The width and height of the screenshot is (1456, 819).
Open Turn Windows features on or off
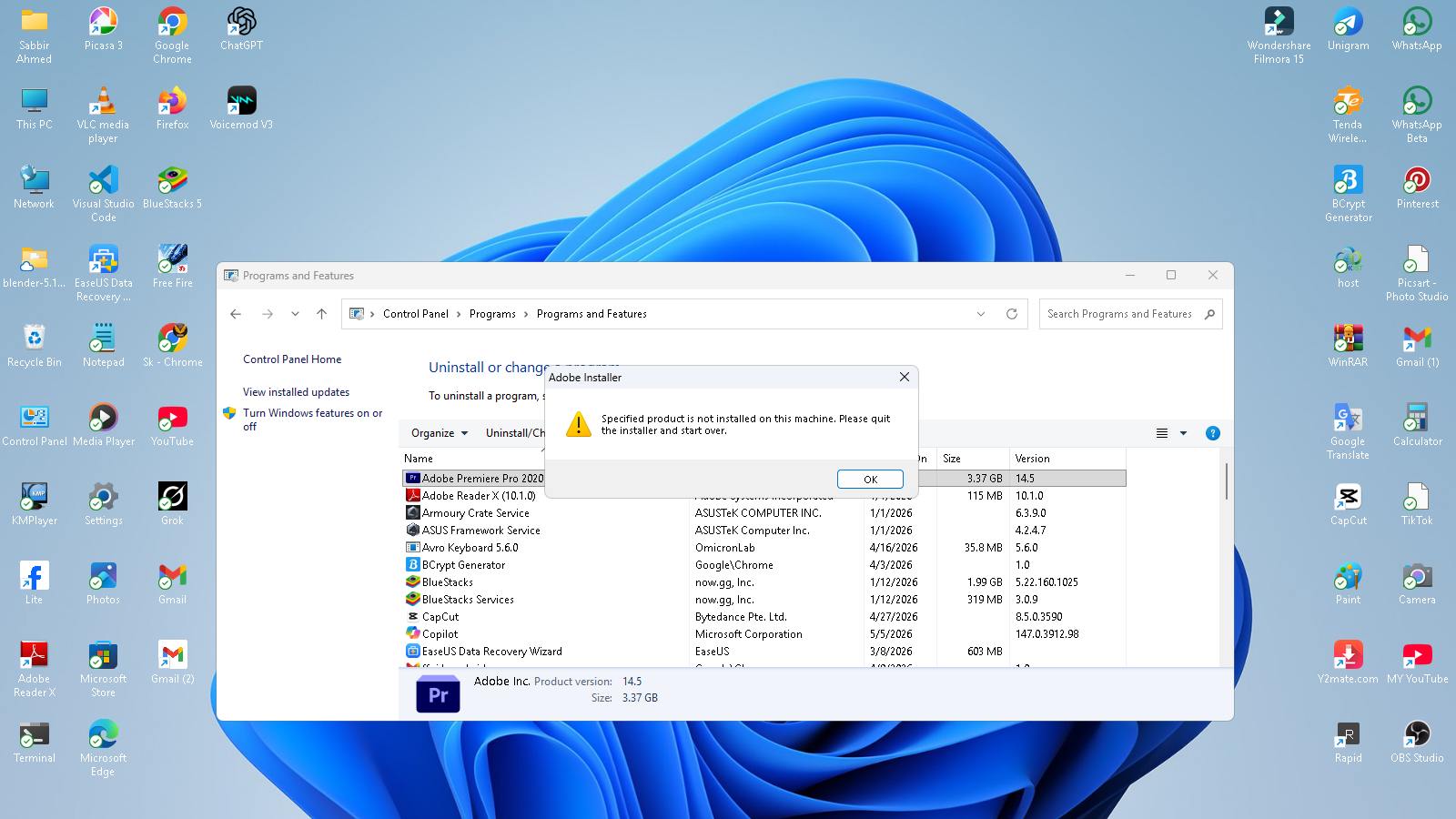click(312, 420)
